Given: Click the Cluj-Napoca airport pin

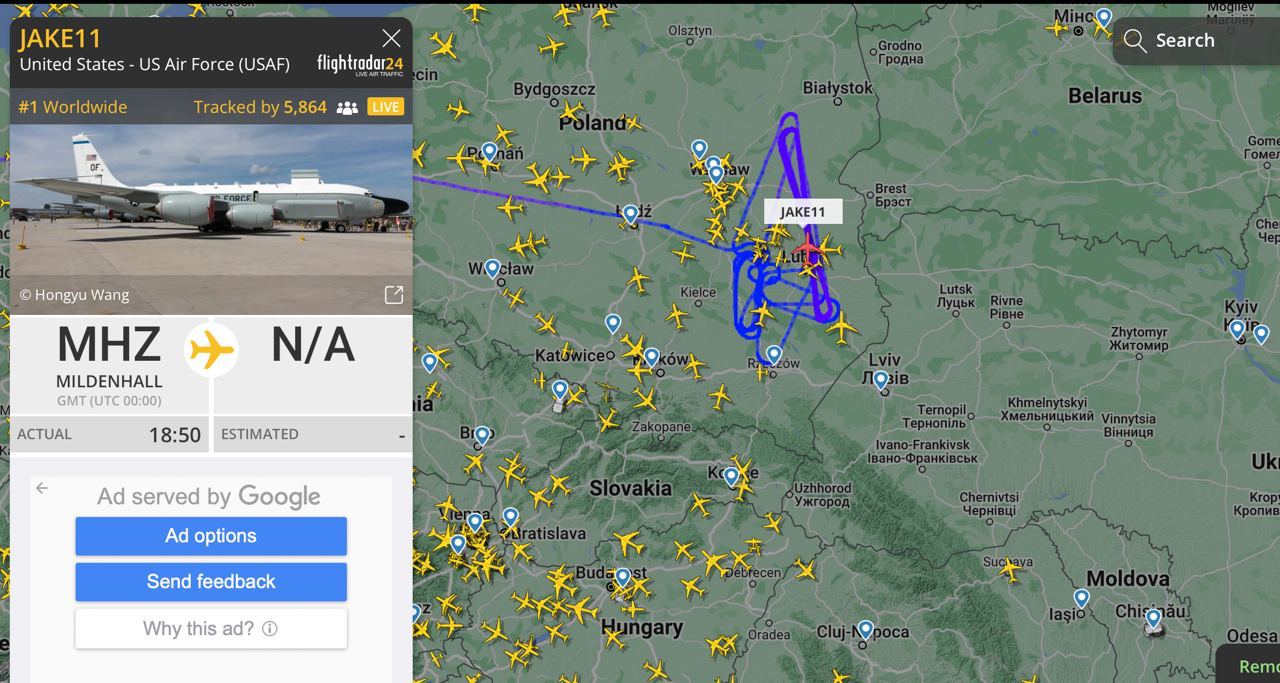Looking at the screenshot, I should tap(865, 630).
